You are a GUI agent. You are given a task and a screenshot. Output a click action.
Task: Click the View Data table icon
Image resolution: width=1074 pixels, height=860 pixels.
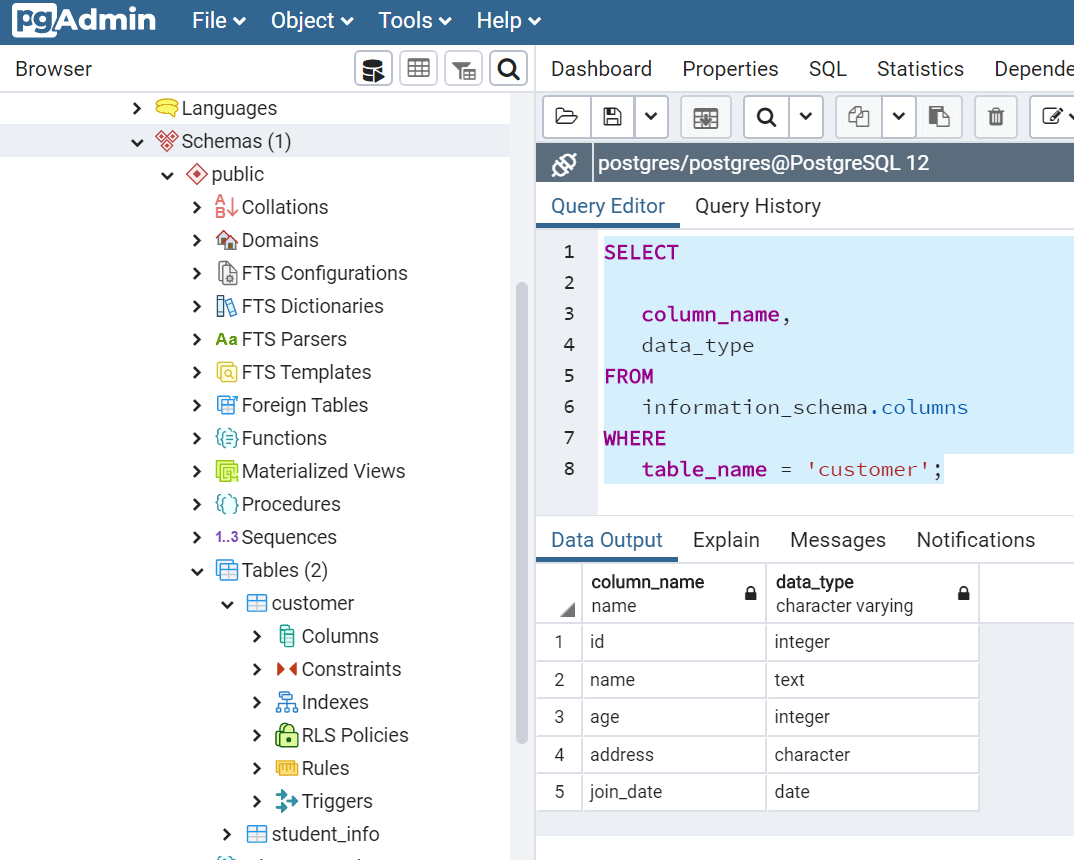point(418,69)
